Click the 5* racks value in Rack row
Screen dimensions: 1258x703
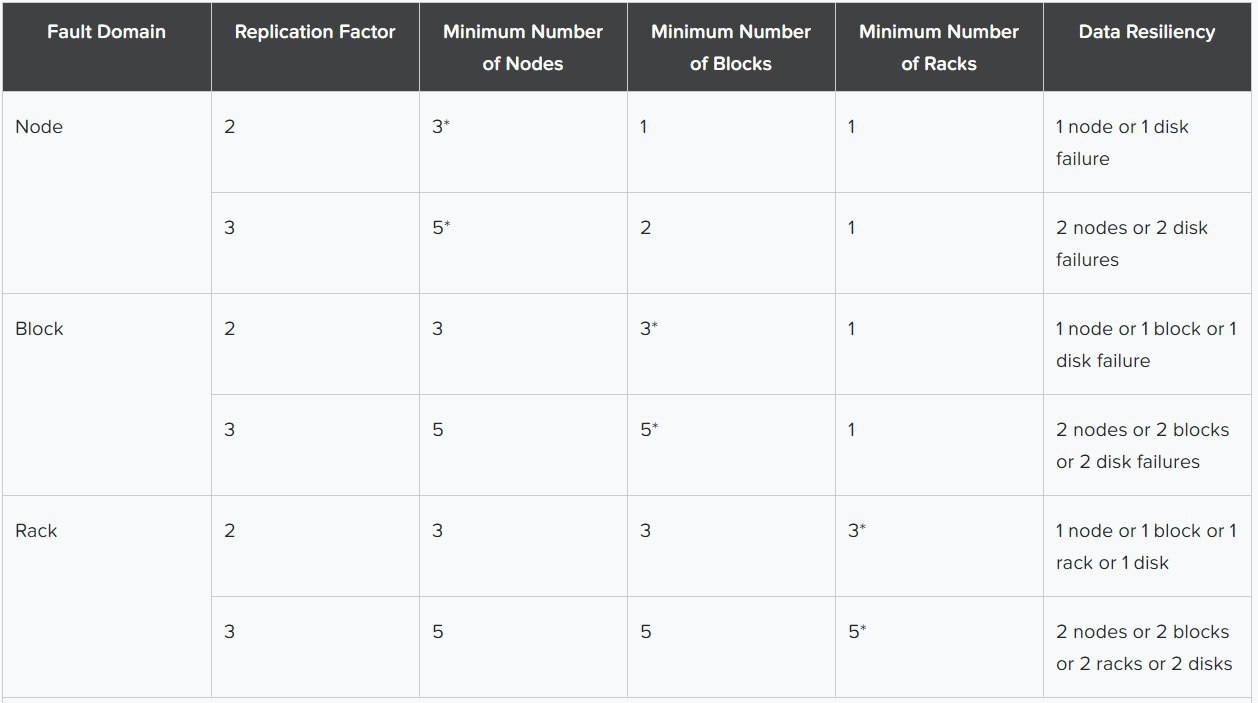(857, 632)
